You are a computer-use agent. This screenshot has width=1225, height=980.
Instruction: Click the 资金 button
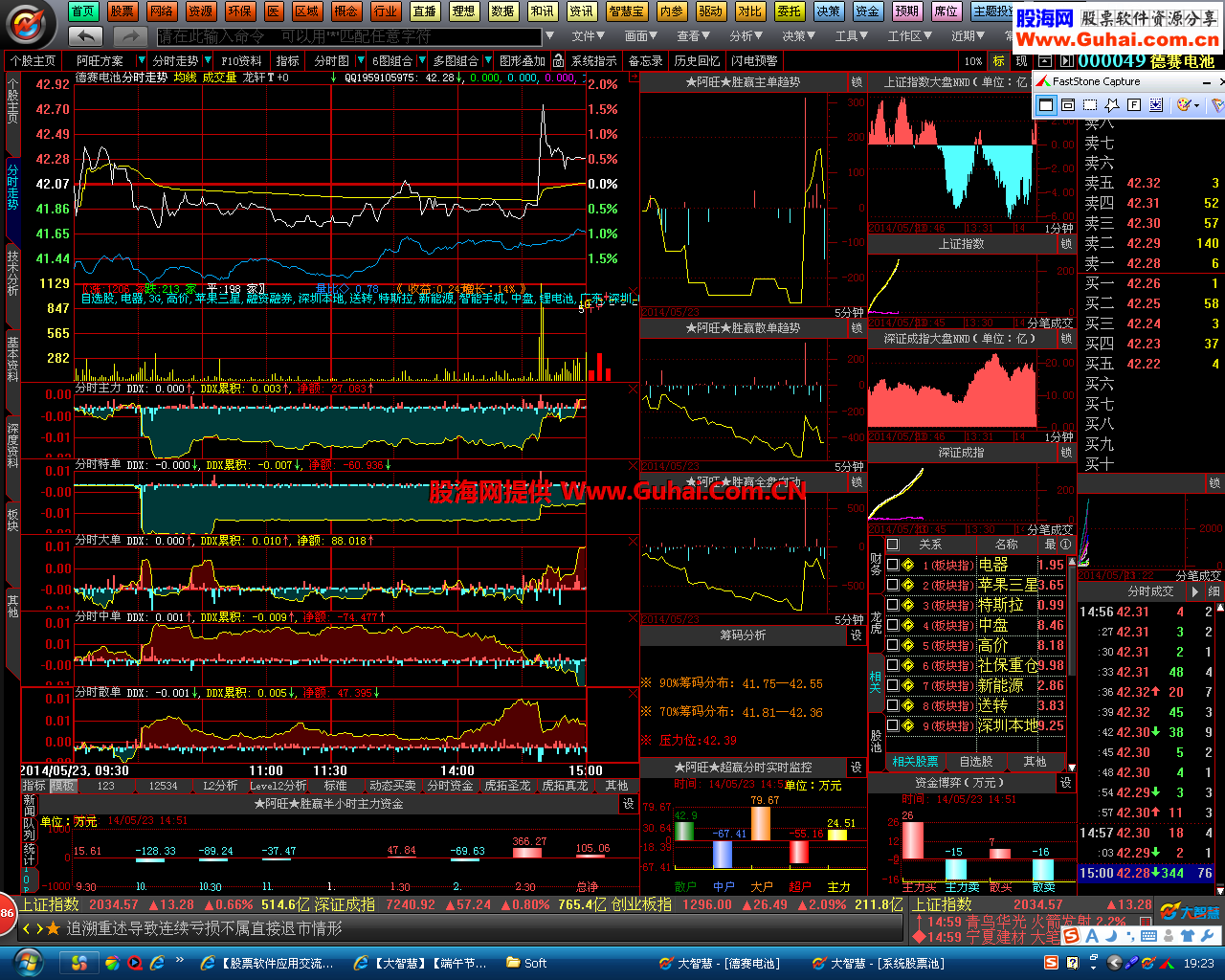point(867,11)
